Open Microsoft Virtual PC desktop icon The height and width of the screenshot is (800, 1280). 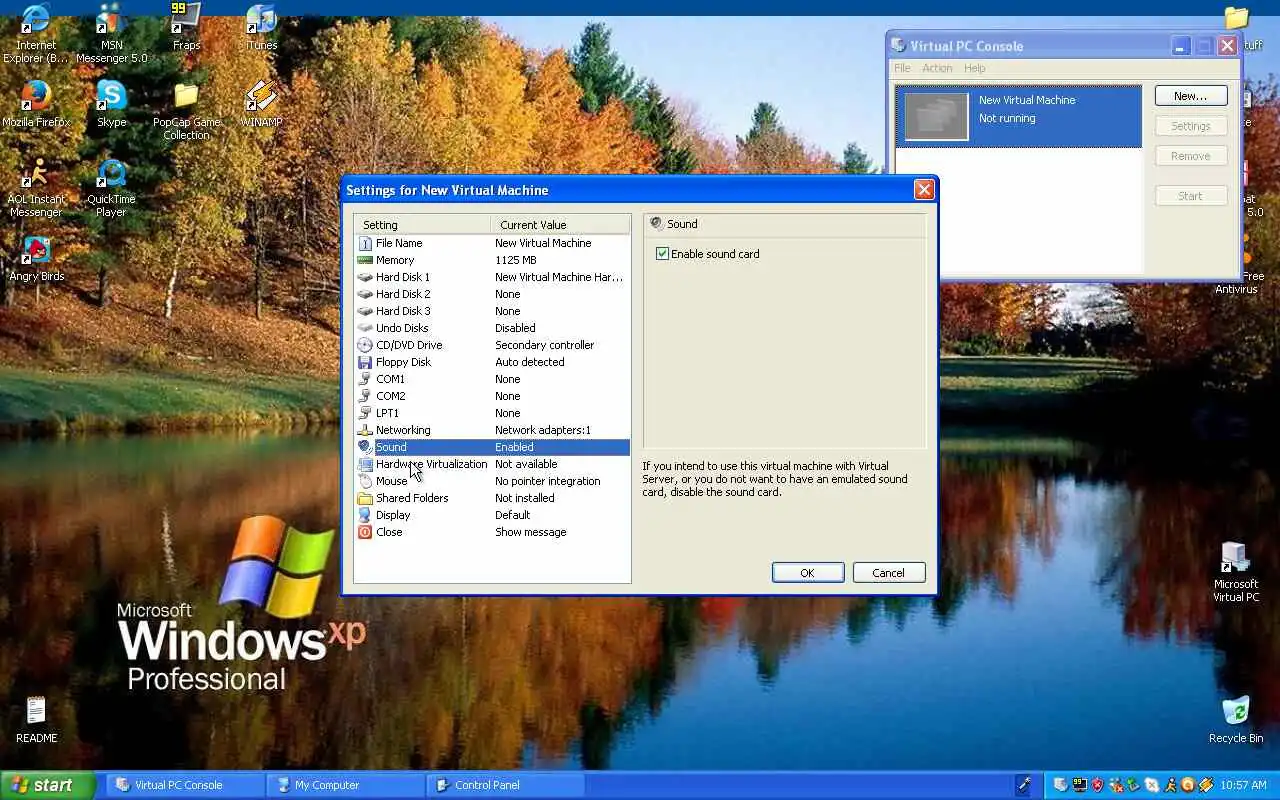coord(1236,572)
